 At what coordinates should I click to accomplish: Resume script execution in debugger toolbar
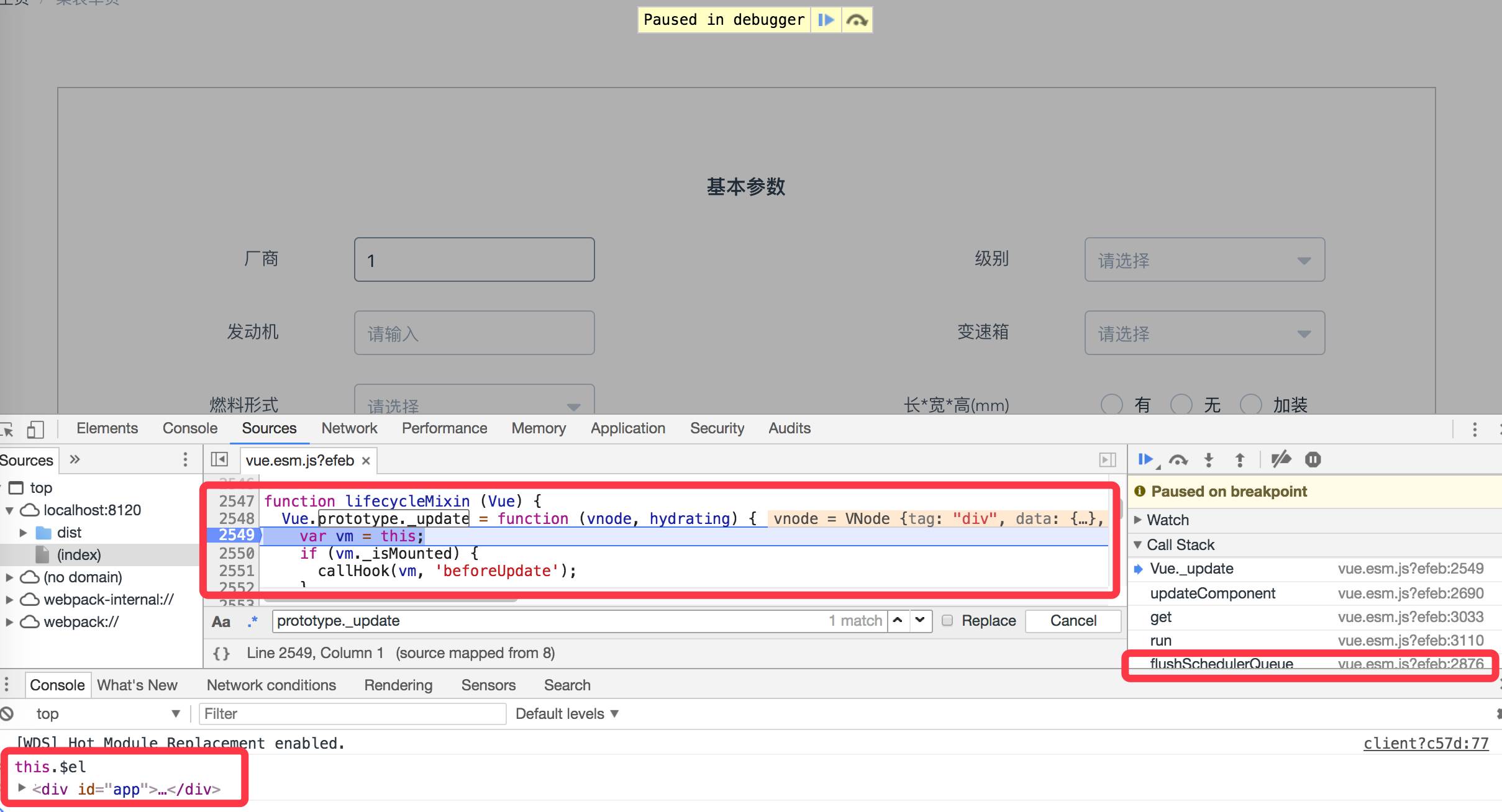pos(1144,459)
